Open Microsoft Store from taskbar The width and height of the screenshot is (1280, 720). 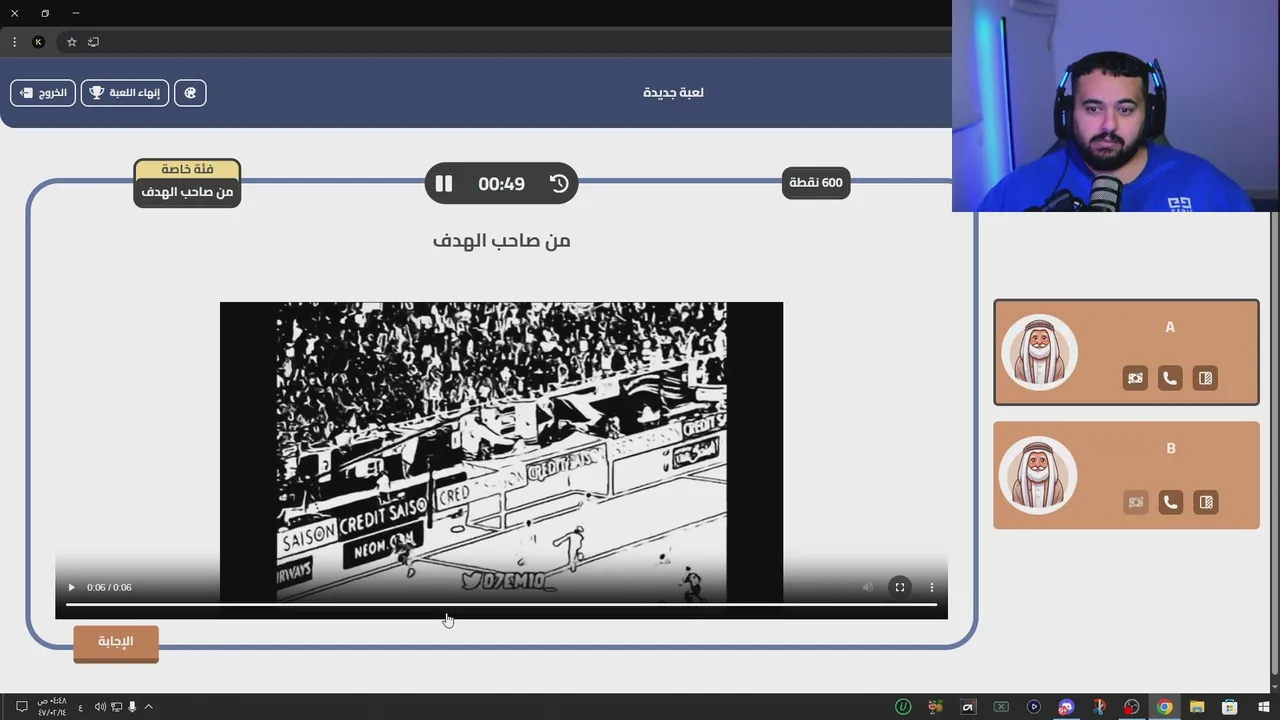(1230, 707)
